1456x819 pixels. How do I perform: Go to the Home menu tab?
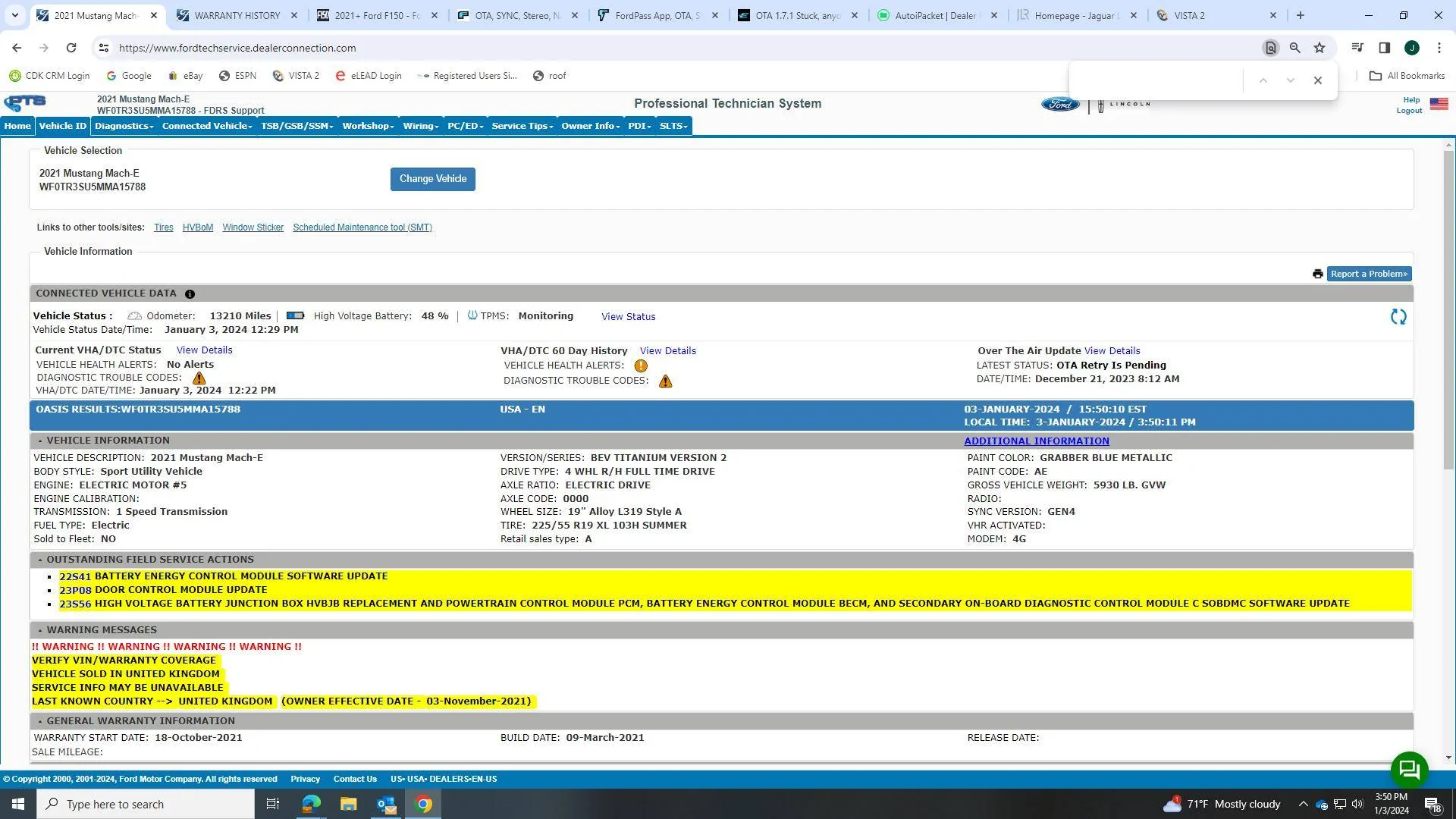17,126
